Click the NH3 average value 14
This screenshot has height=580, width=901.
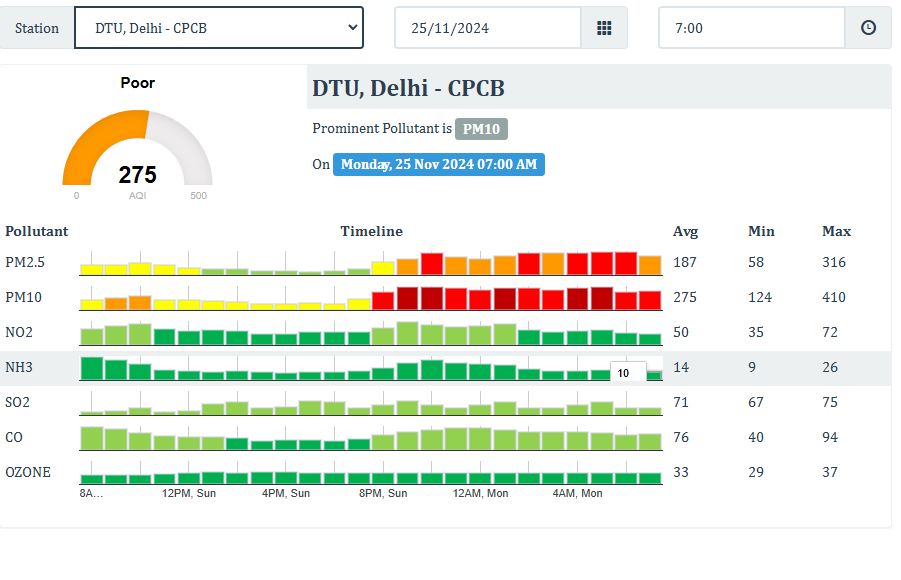(x=681, y=367)
